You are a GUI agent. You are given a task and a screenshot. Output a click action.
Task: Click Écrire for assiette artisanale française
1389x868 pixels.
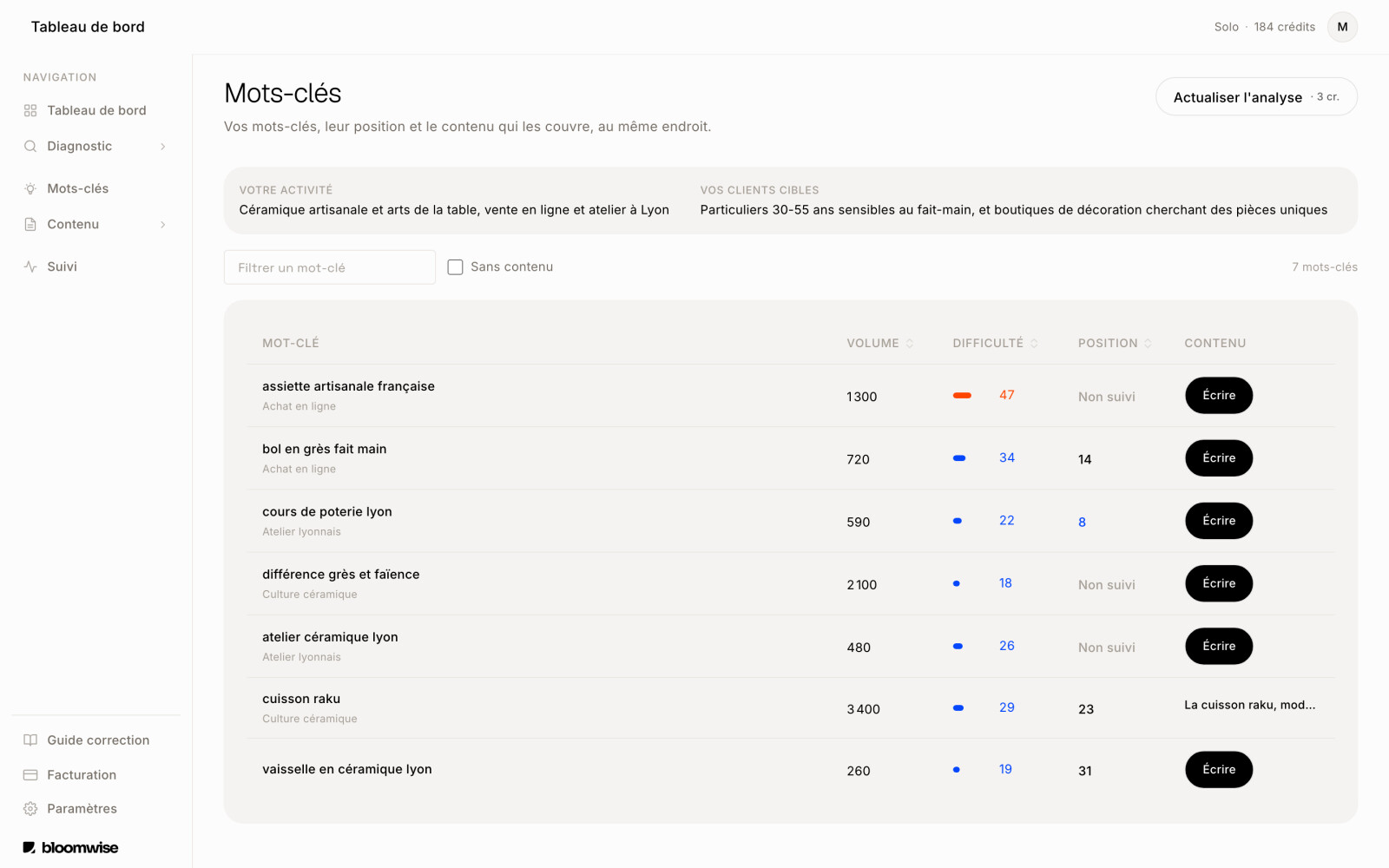[1219, 396]
